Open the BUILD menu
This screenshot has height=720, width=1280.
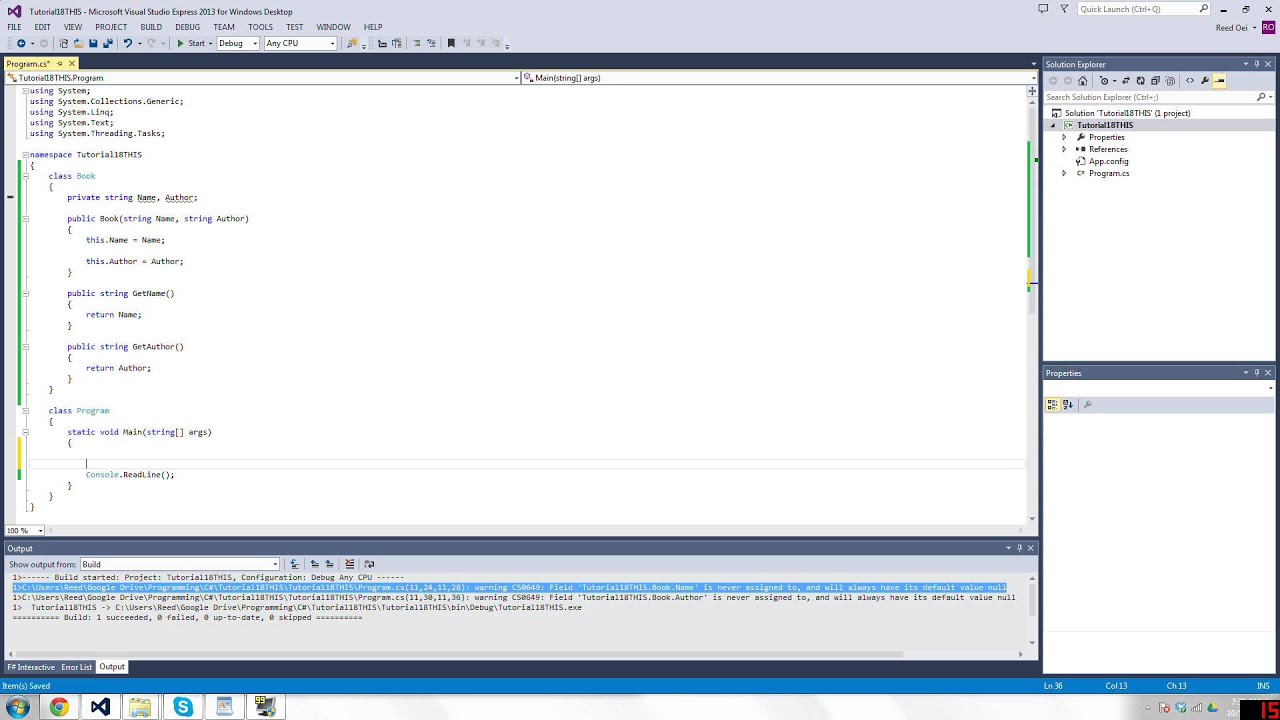click(x=151, y=27)
